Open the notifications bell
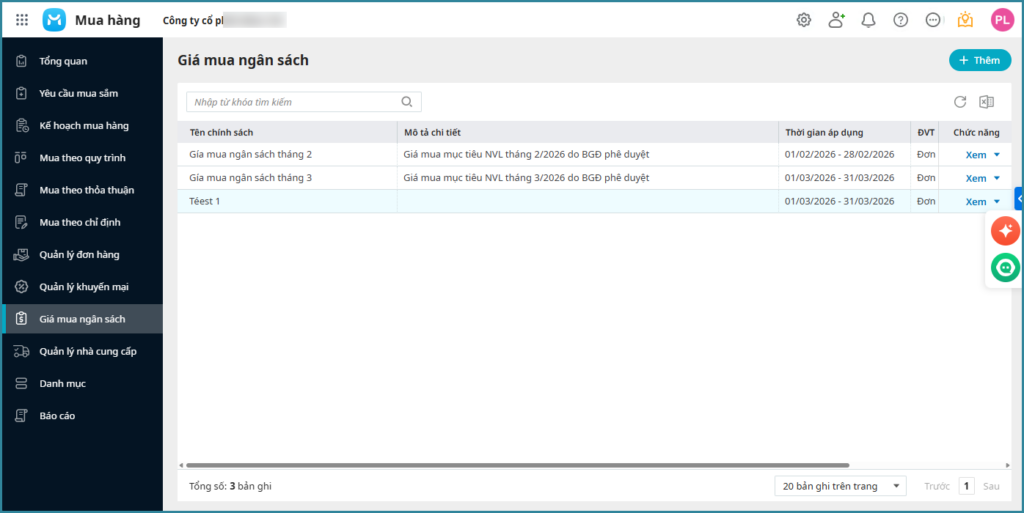 [x=869, y=20]
